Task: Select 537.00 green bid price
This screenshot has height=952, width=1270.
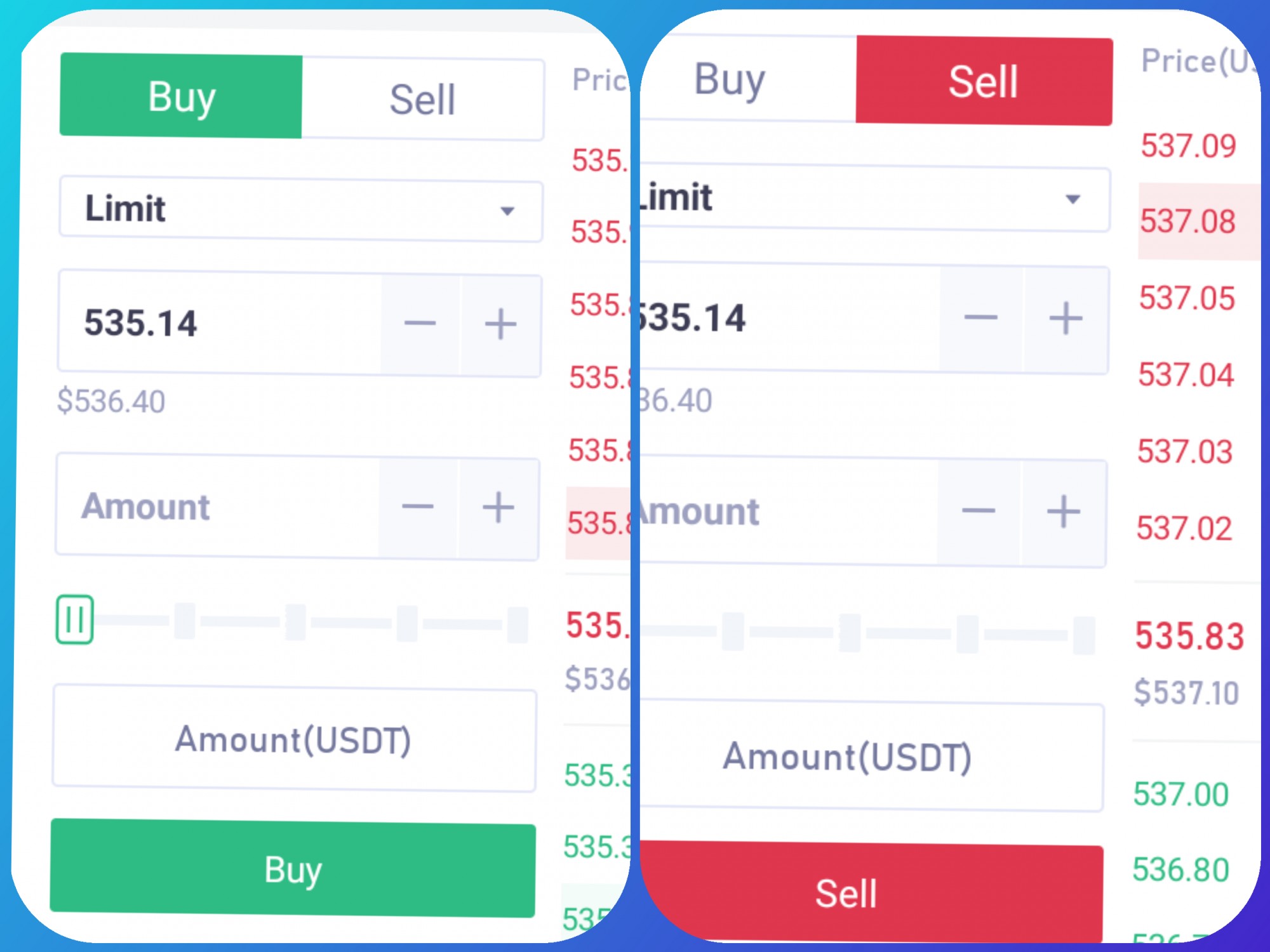Action: coord(1181,794)
